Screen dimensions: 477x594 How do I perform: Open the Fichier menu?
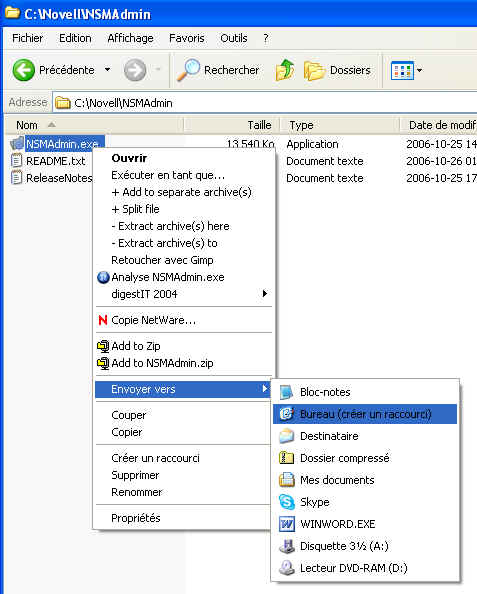pos(27,38)
